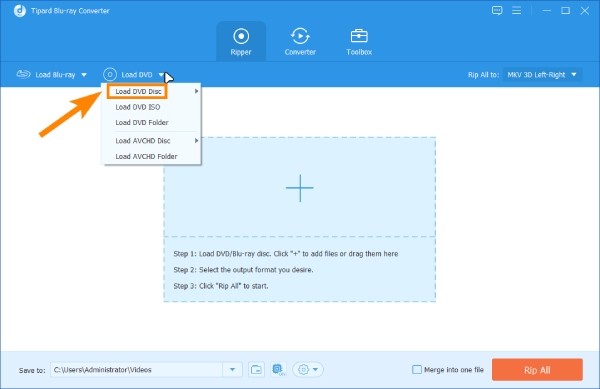Choose Load AVCHD Folder from menu
Screen dimensions: 600x389
(151, 156)
